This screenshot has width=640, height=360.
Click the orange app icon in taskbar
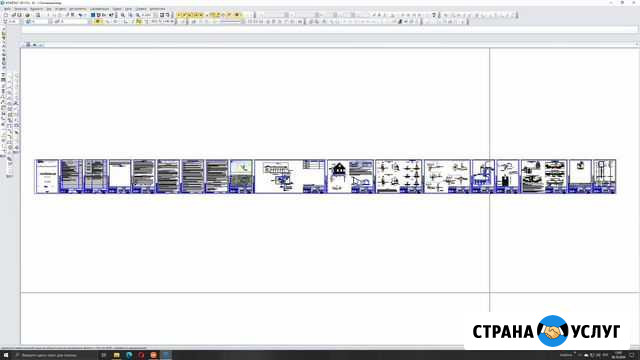153,355
